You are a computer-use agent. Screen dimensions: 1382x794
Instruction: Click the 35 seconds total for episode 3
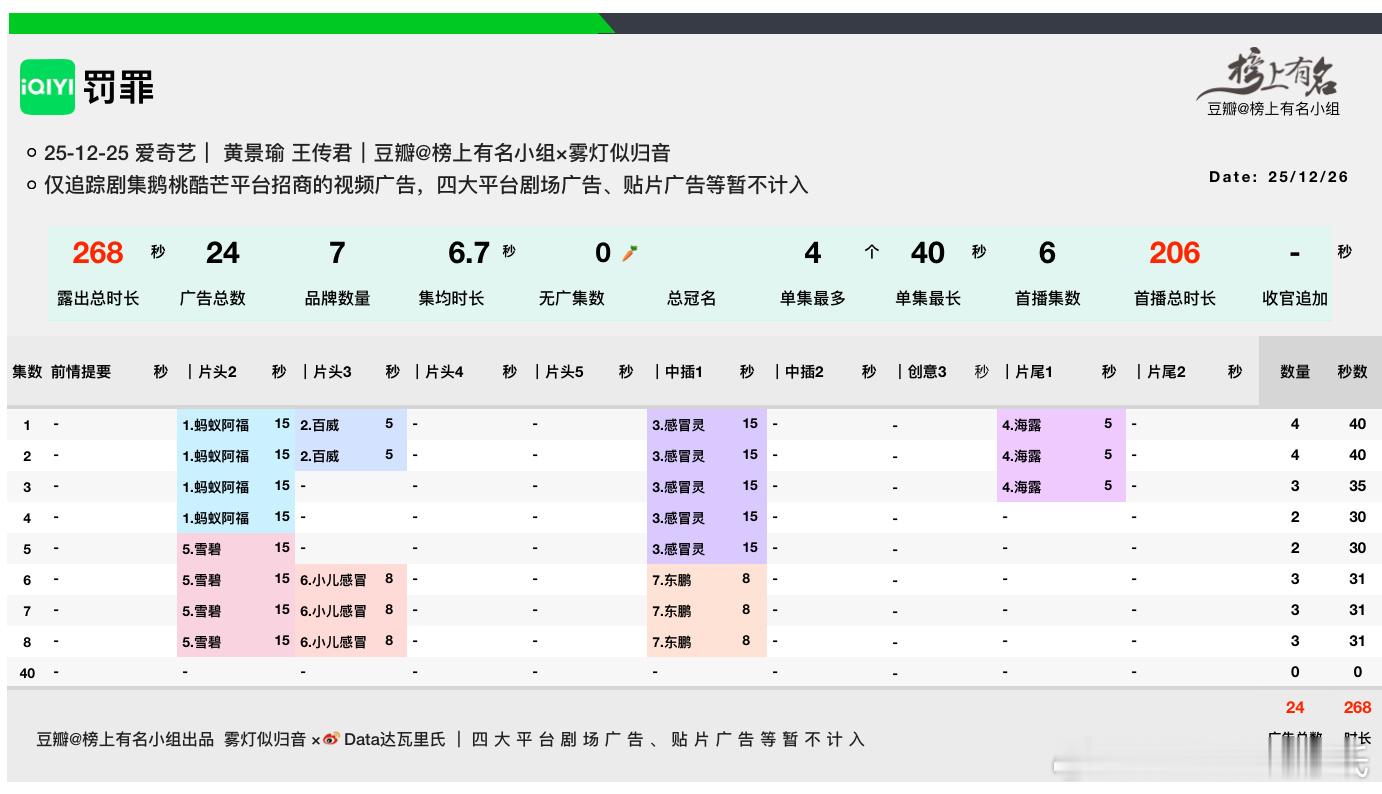pyautogui.click(x=1357, y=486)
